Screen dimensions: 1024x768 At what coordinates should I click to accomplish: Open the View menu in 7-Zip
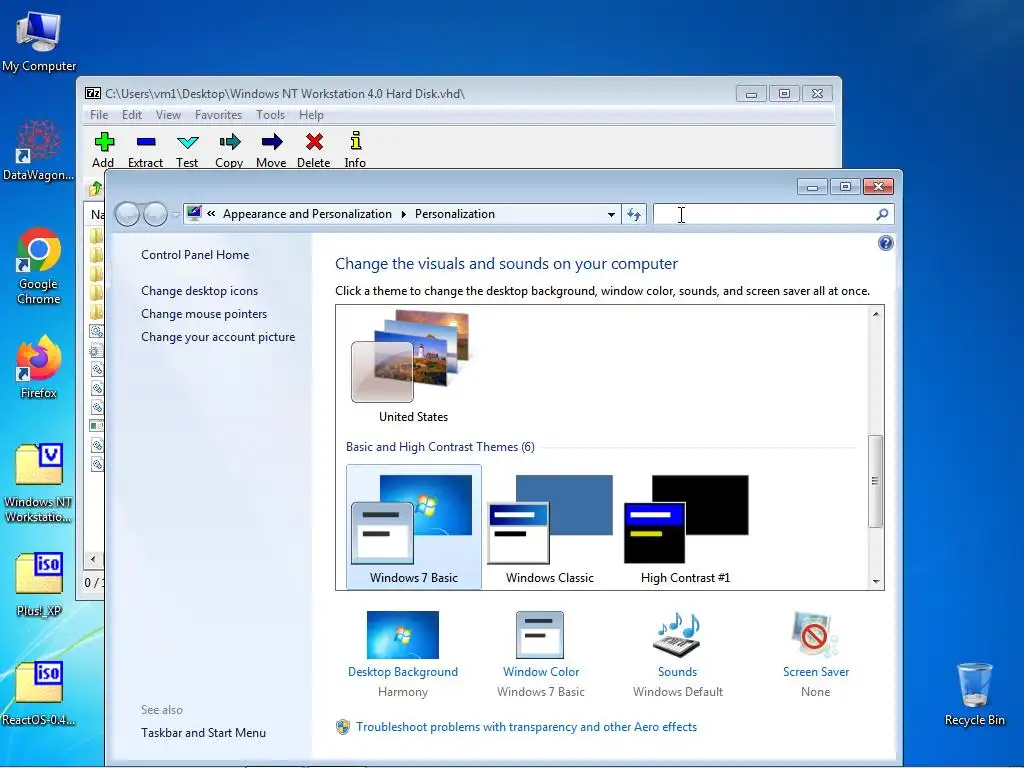168,115
